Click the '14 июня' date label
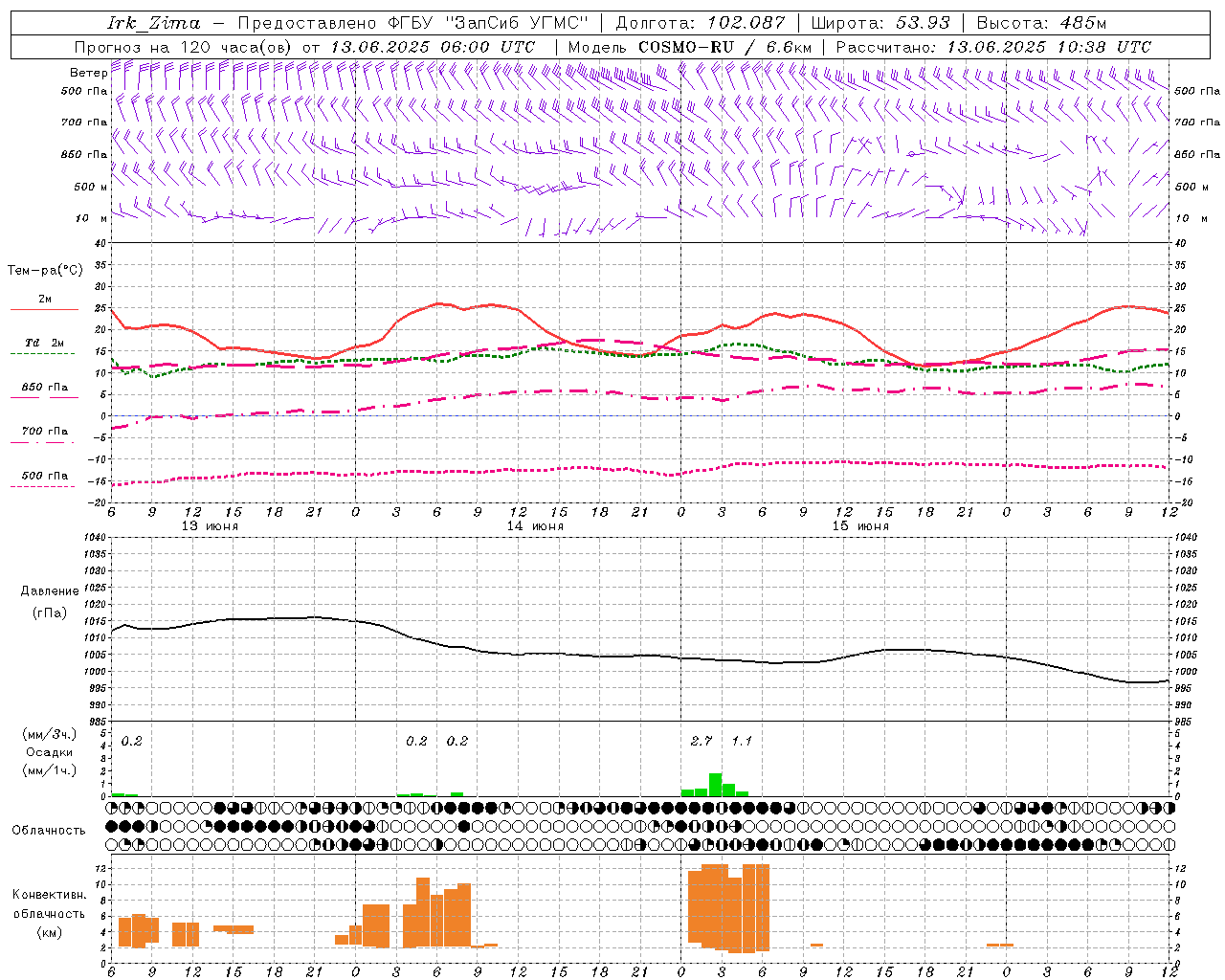This screenshot has width=1225, height=980. pyautogui.click(x=535, y=526)
